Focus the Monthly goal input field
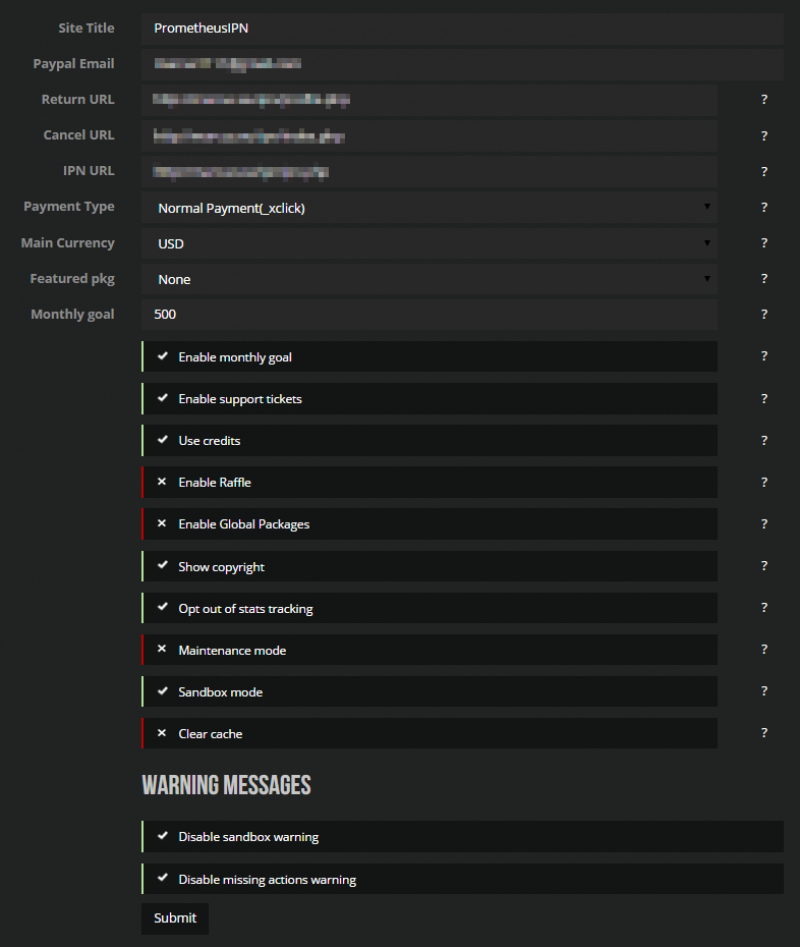 [429, 314]
